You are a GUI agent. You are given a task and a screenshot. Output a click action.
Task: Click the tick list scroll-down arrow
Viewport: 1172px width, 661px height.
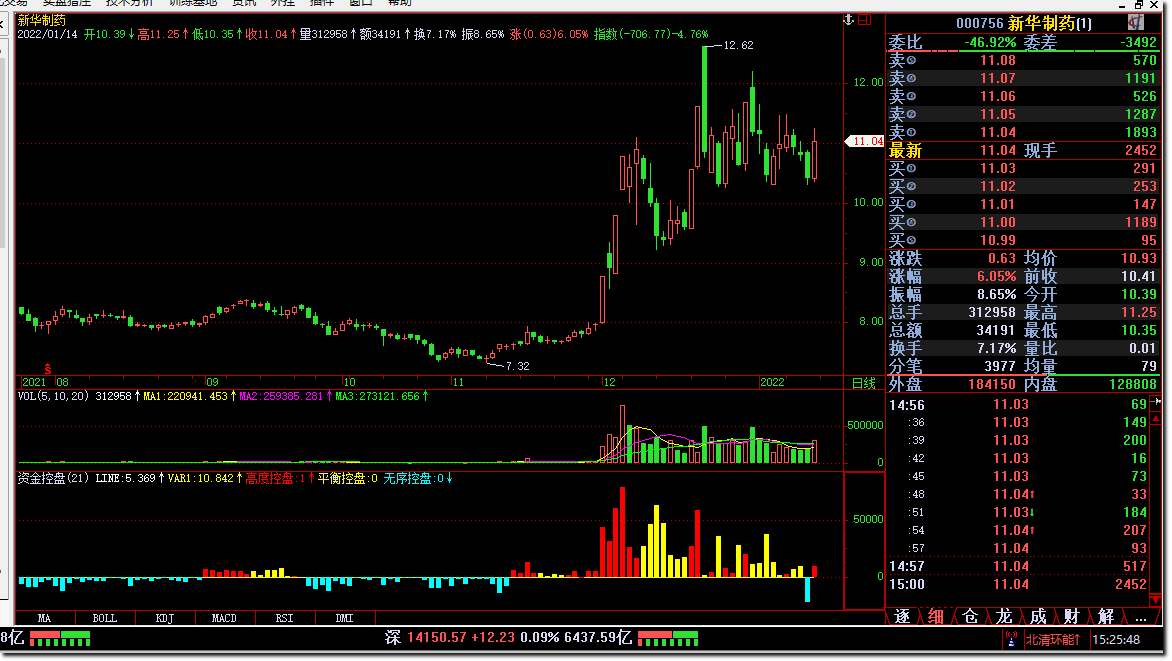[1156, 600]
